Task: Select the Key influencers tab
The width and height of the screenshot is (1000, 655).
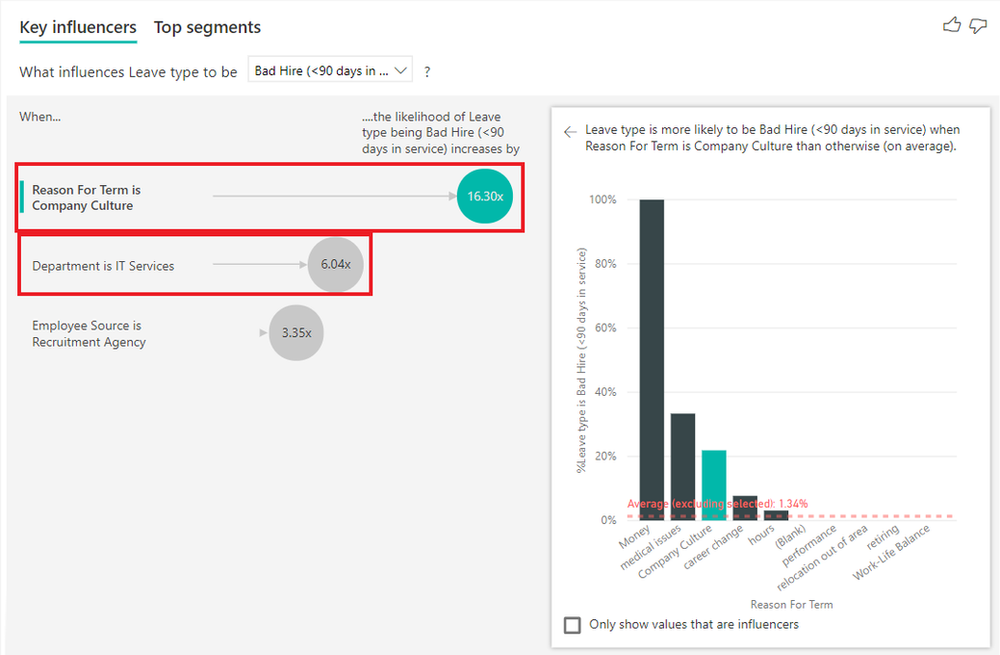Action: (78, 27)
